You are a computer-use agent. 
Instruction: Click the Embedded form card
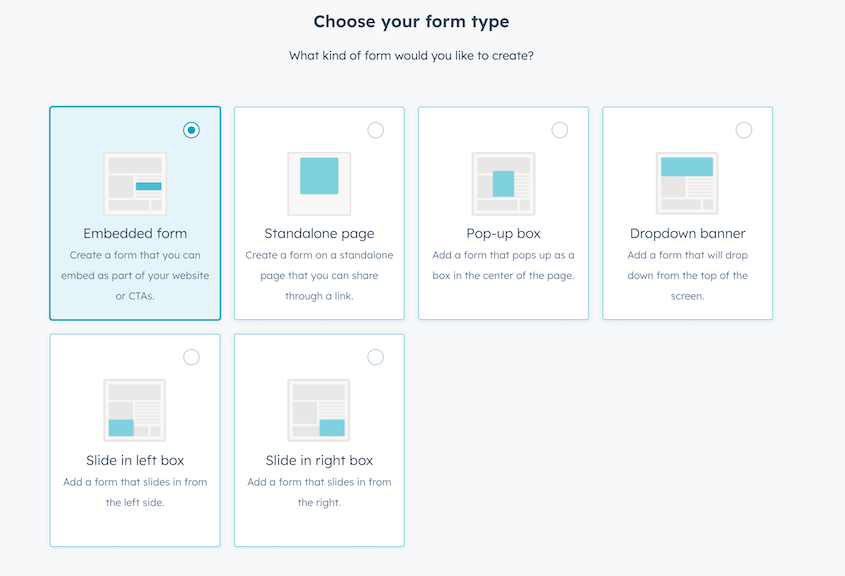click(135, 213)
